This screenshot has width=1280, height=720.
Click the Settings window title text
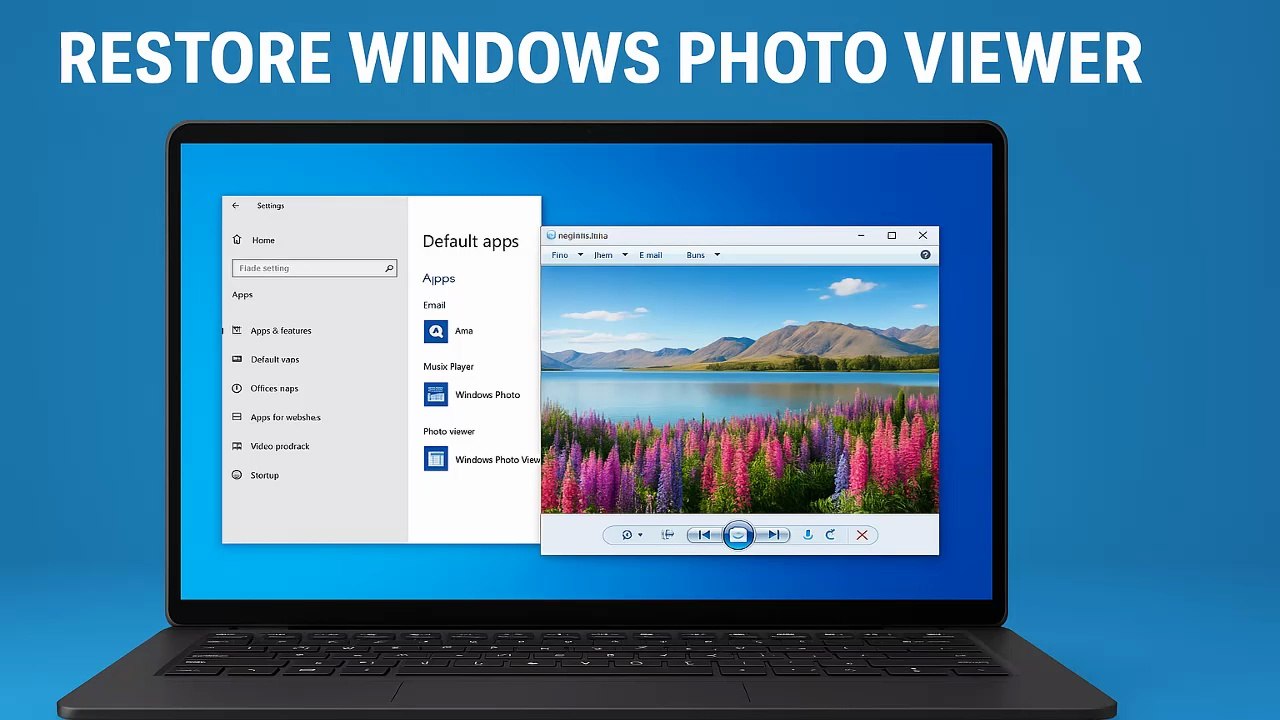point(271,206)
